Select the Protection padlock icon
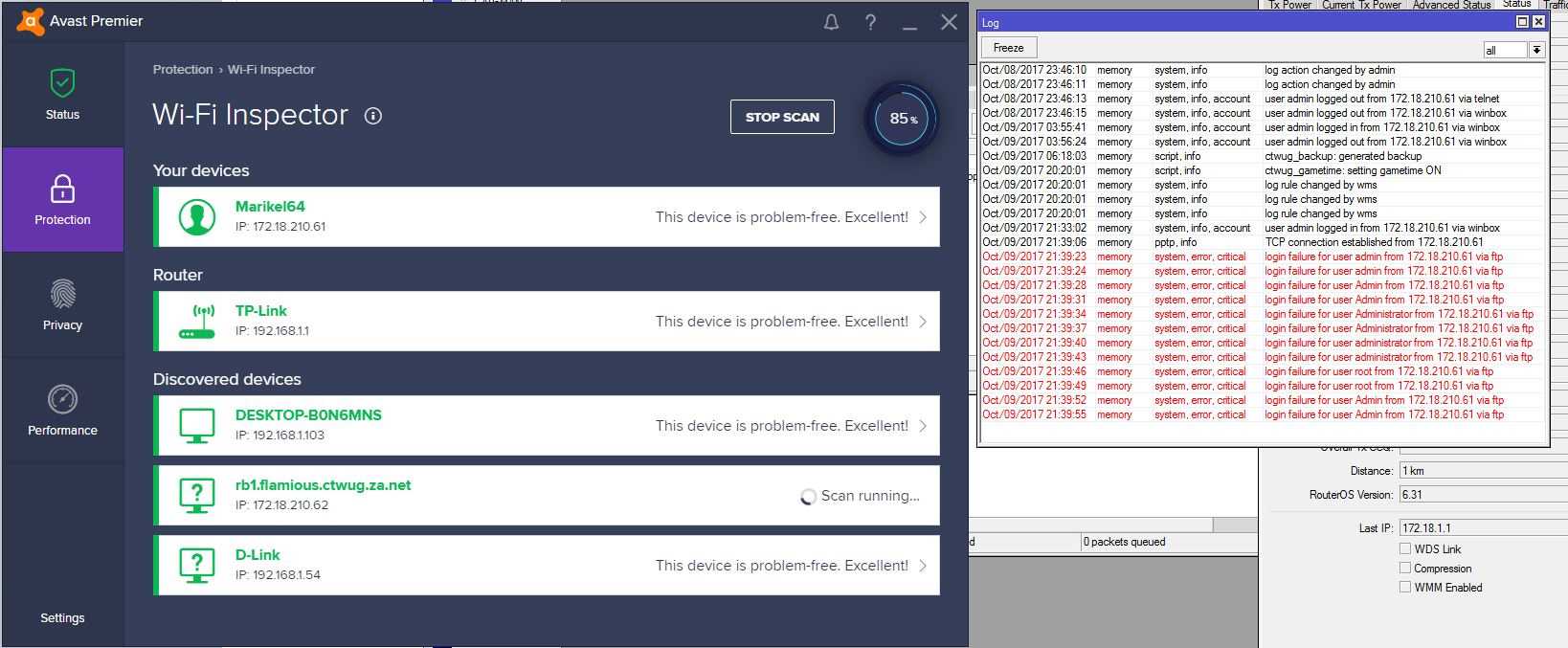This screenshot has height=648, width=1568. tap(62, 189)
